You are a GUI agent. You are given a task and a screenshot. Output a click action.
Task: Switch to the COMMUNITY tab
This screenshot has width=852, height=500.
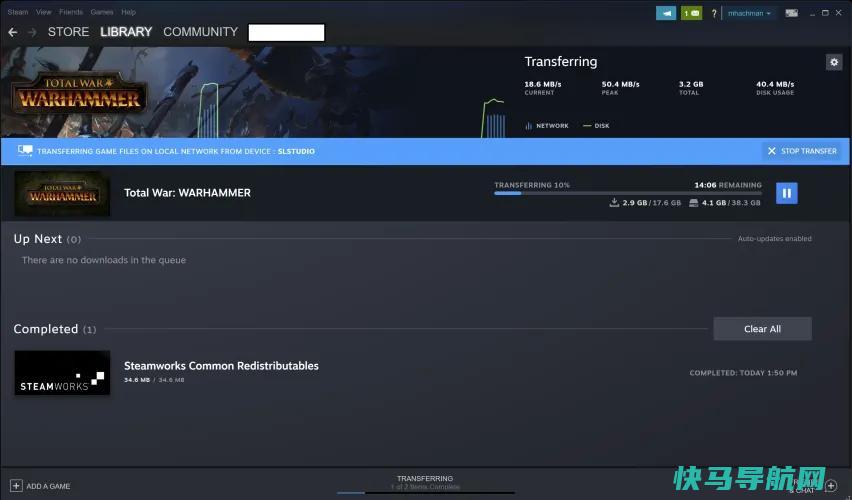tap(201, 32)
